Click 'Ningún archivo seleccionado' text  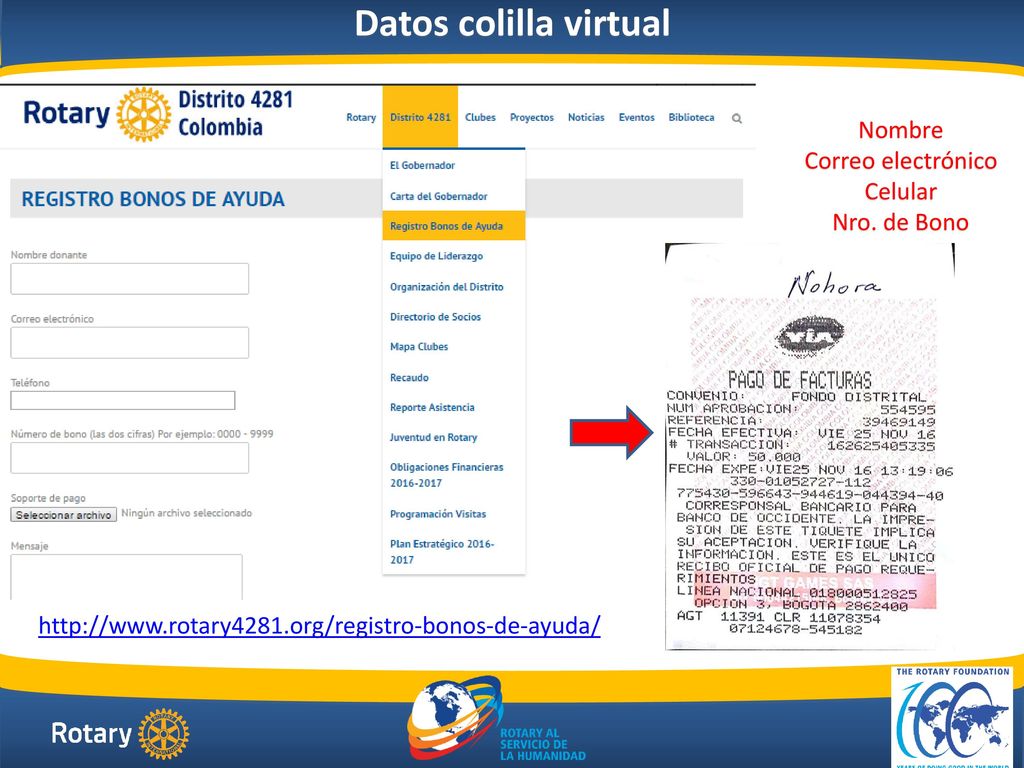(x=187, y=513)
